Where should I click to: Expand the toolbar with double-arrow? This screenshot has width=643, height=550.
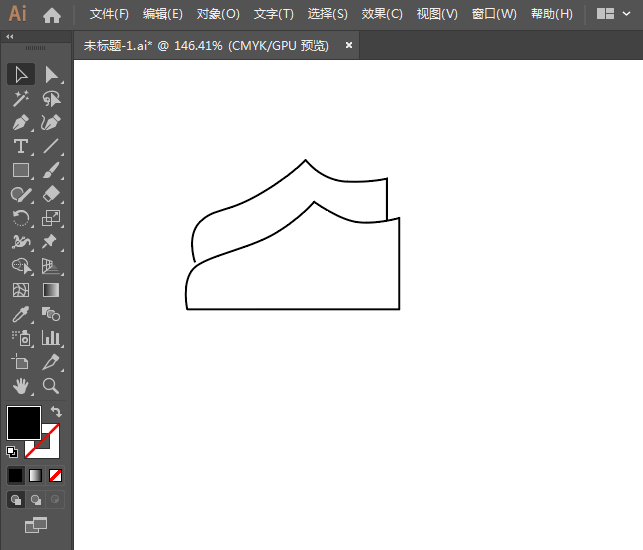coord(10,36)
